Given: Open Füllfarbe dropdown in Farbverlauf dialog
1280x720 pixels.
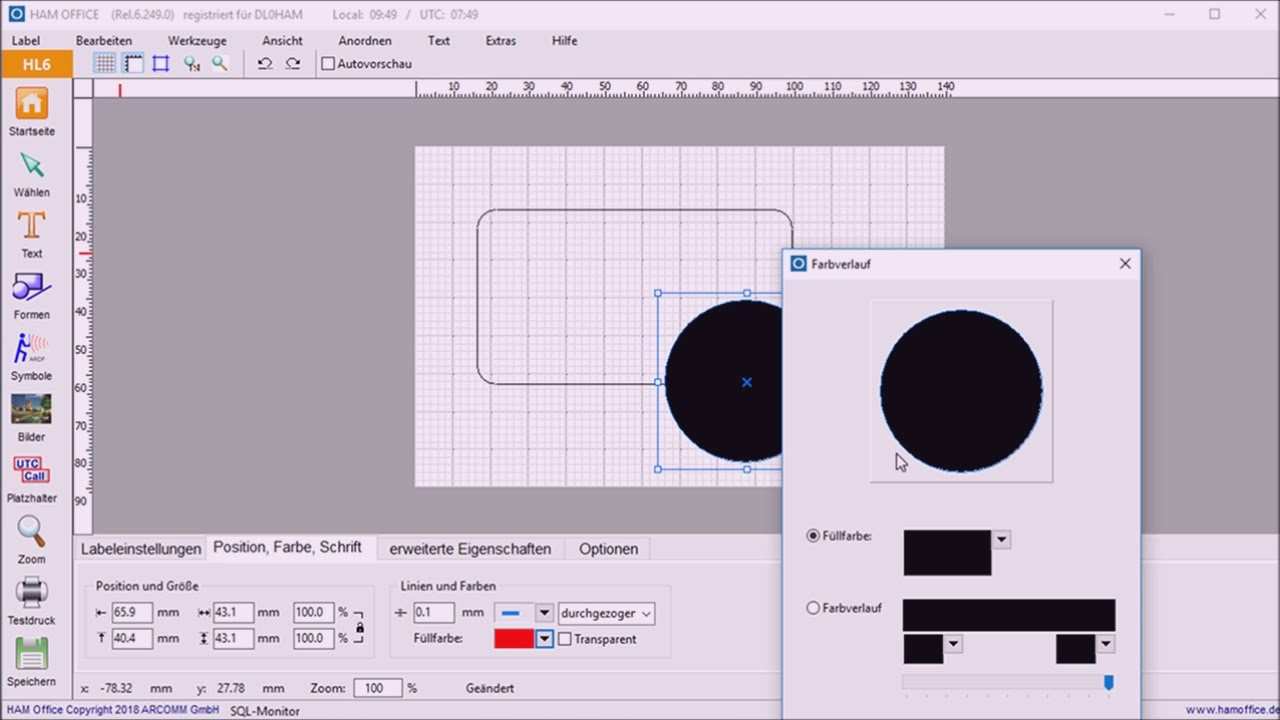Looking at the screenshot, I should pyautogui.click(x=1001, y=540).
